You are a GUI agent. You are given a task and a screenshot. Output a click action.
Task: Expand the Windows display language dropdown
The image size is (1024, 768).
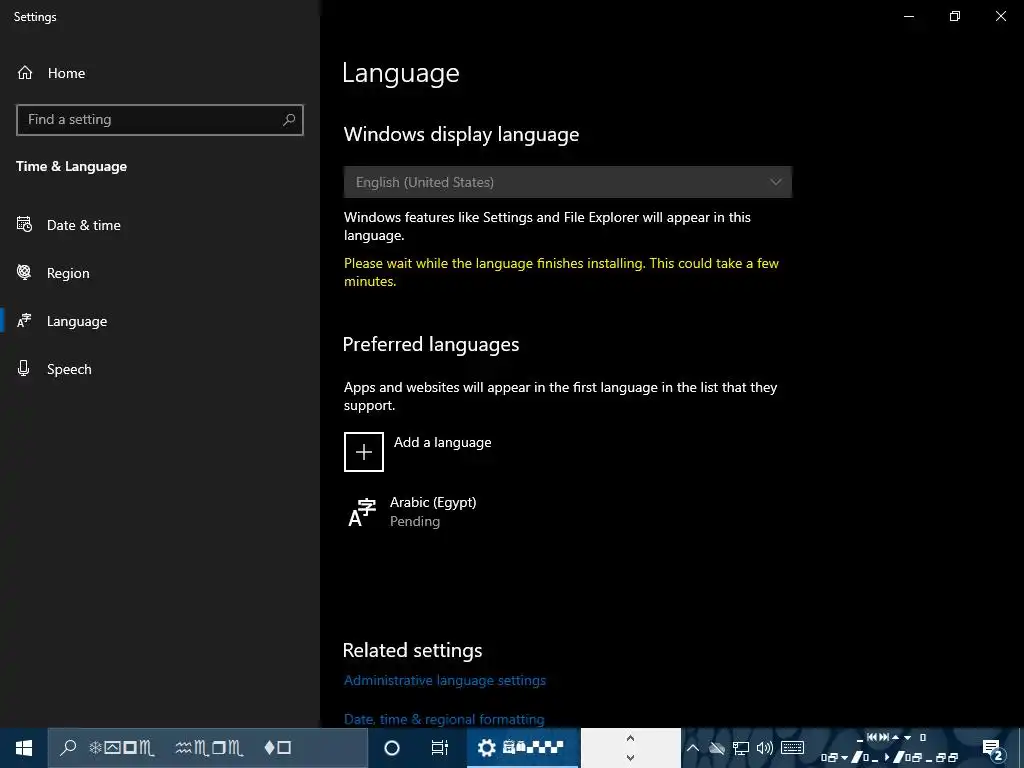[568, 182]
